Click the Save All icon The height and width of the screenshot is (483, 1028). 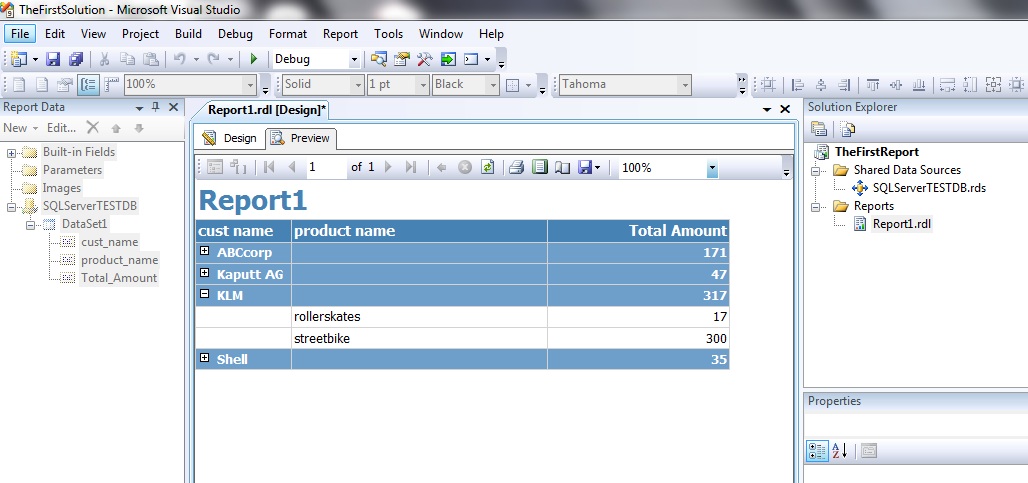coord(76,60)
